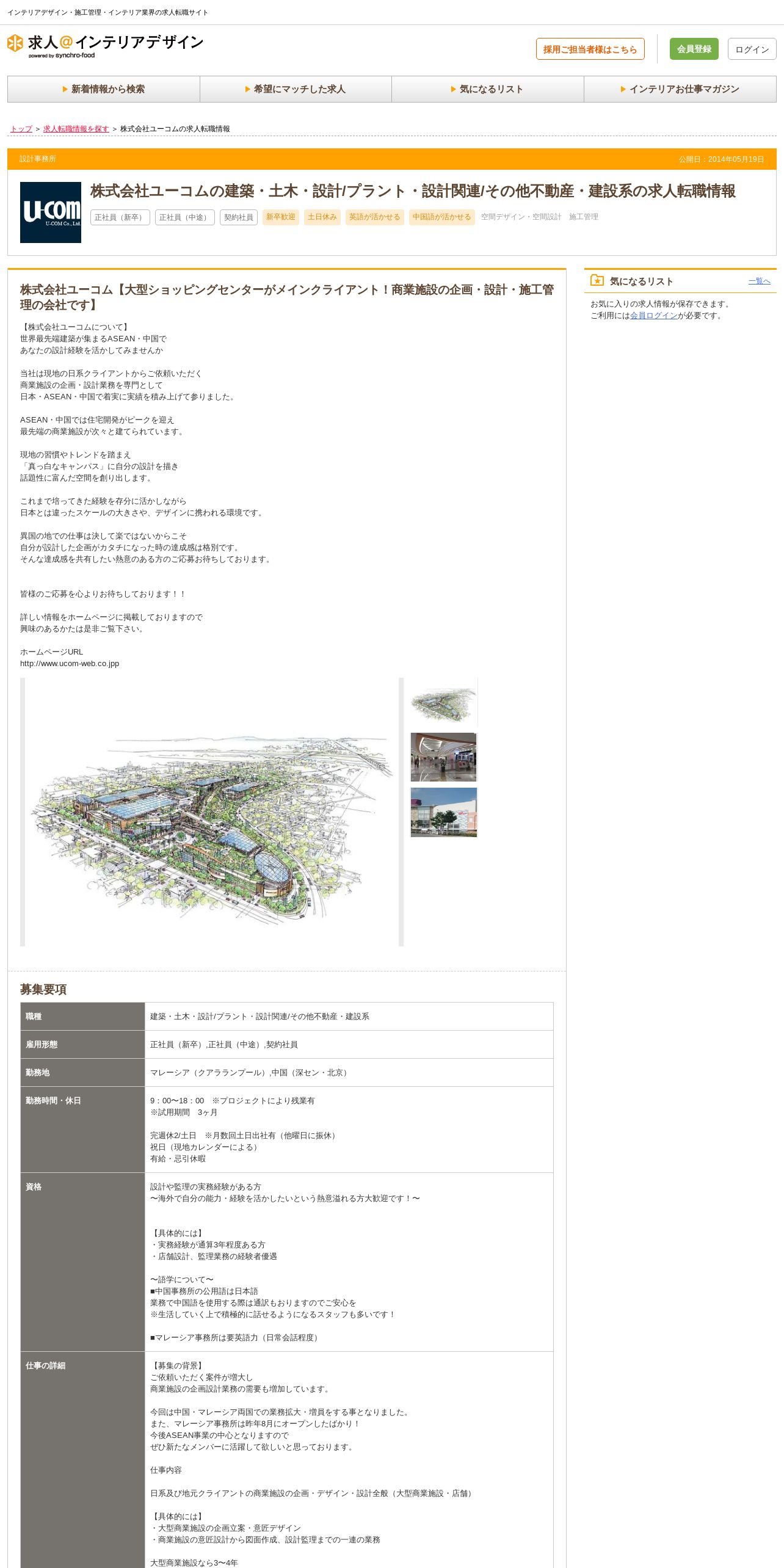This screenshot has height=1568, width=784.
Task: Click the company heading 株式会社ユーコム【大型ショッピングセンター
Action: click(x=287, y=297)
